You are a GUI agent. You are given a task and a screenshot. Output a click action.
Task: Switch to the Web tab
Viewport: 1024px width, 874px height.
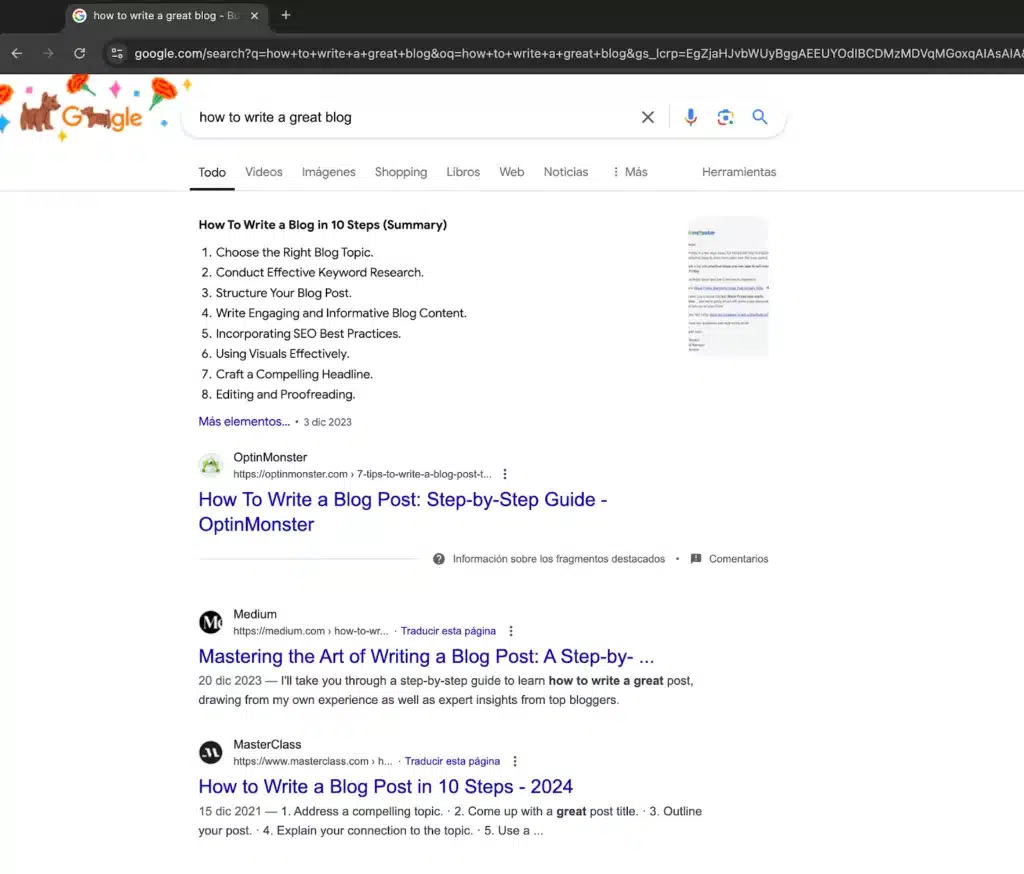(x=511, y=172)
